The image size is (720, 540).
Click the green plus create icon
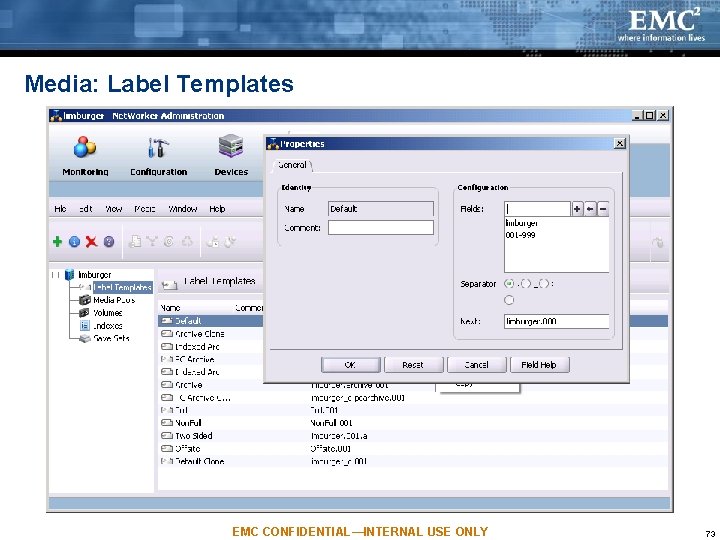(57, 242)
